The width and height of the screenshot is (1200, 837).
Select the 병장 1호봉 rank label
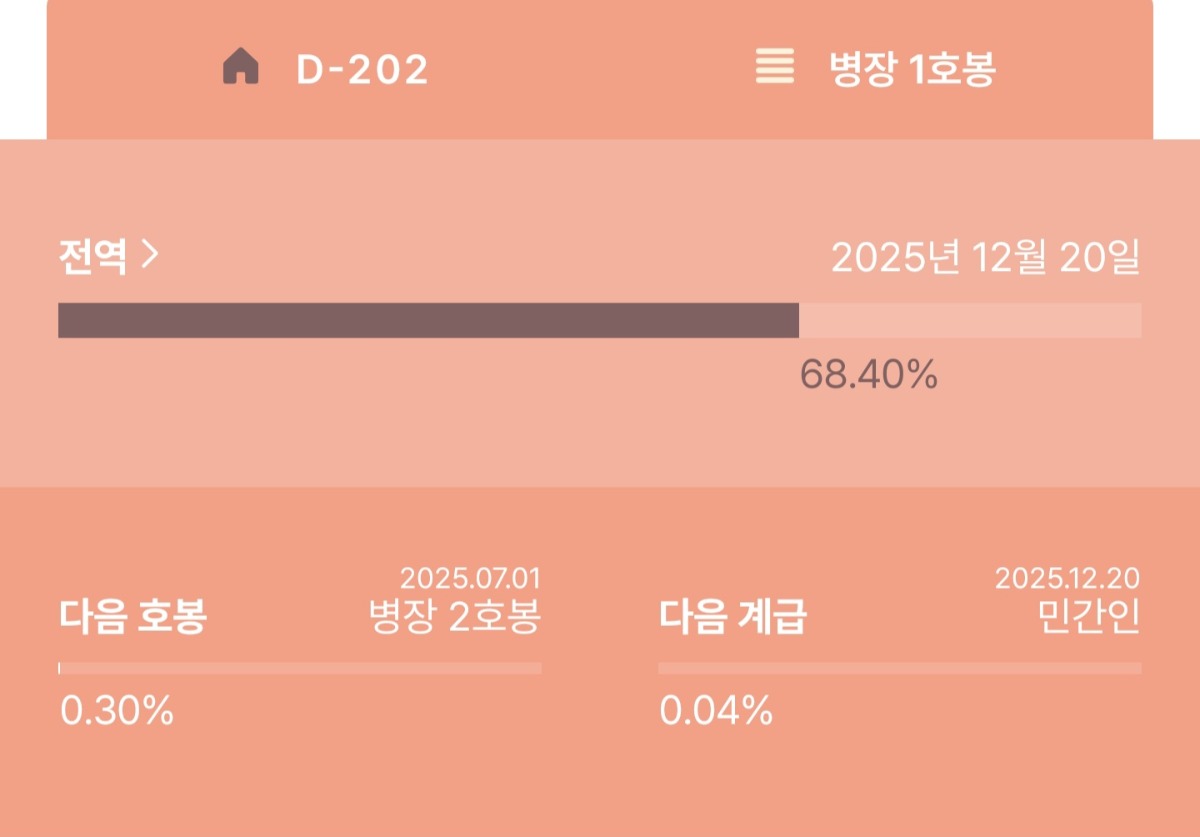(x=912, y=69)
